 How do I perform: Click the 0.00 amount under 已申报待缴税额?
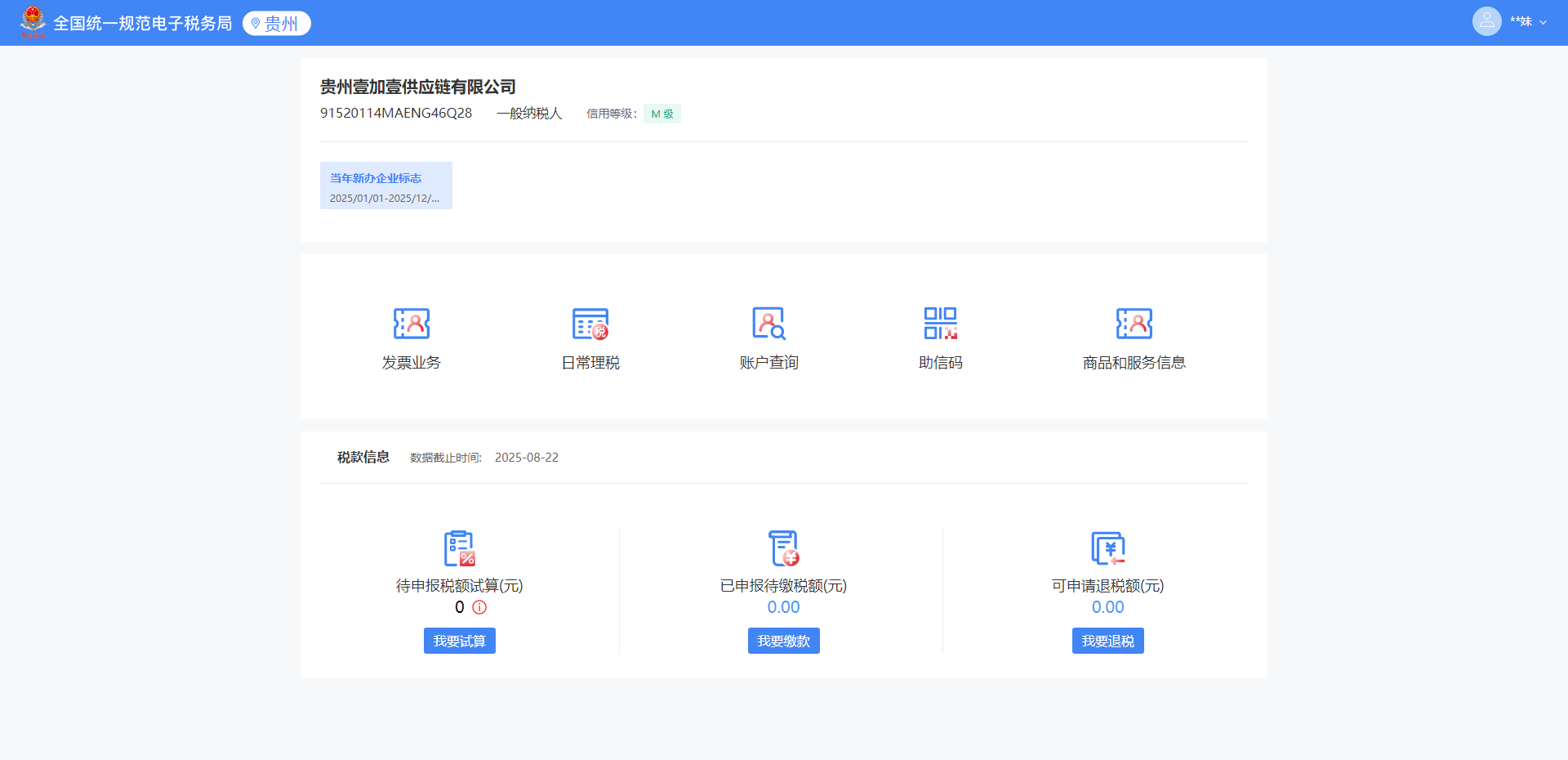click(783, 607)
